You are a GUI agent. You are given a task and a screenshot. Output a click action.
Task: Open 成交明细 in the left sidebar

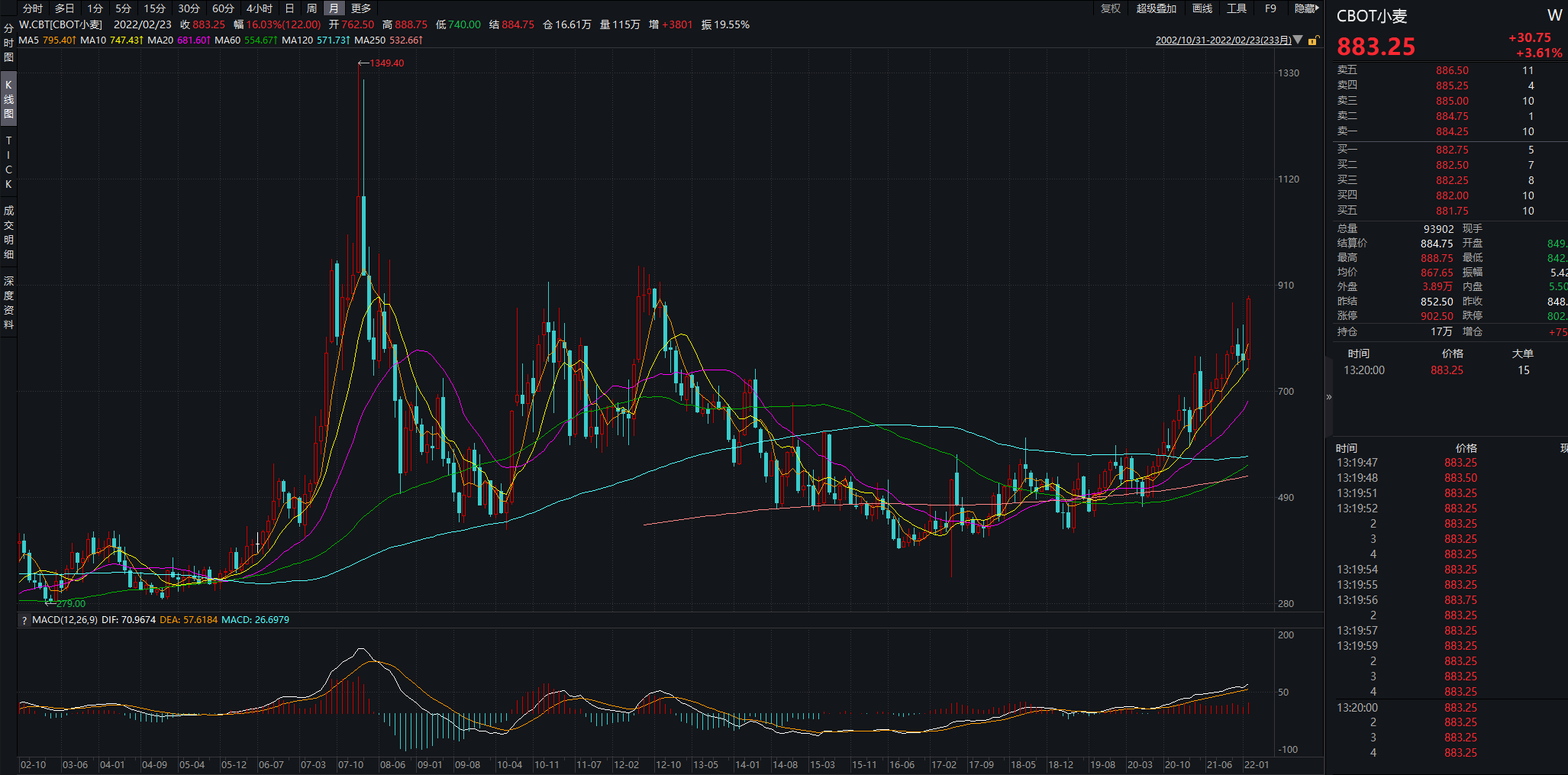8,232
